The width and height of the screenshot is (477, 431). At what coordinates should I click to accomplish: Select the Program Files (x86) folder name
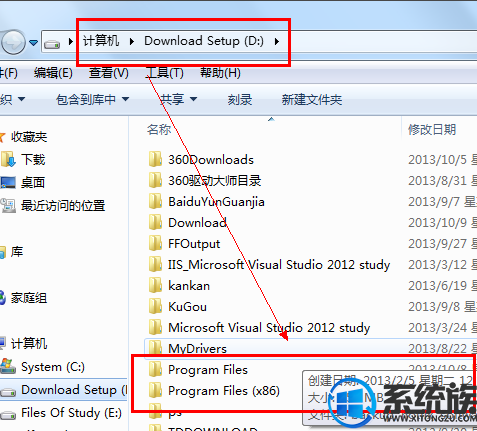[224, 391]
